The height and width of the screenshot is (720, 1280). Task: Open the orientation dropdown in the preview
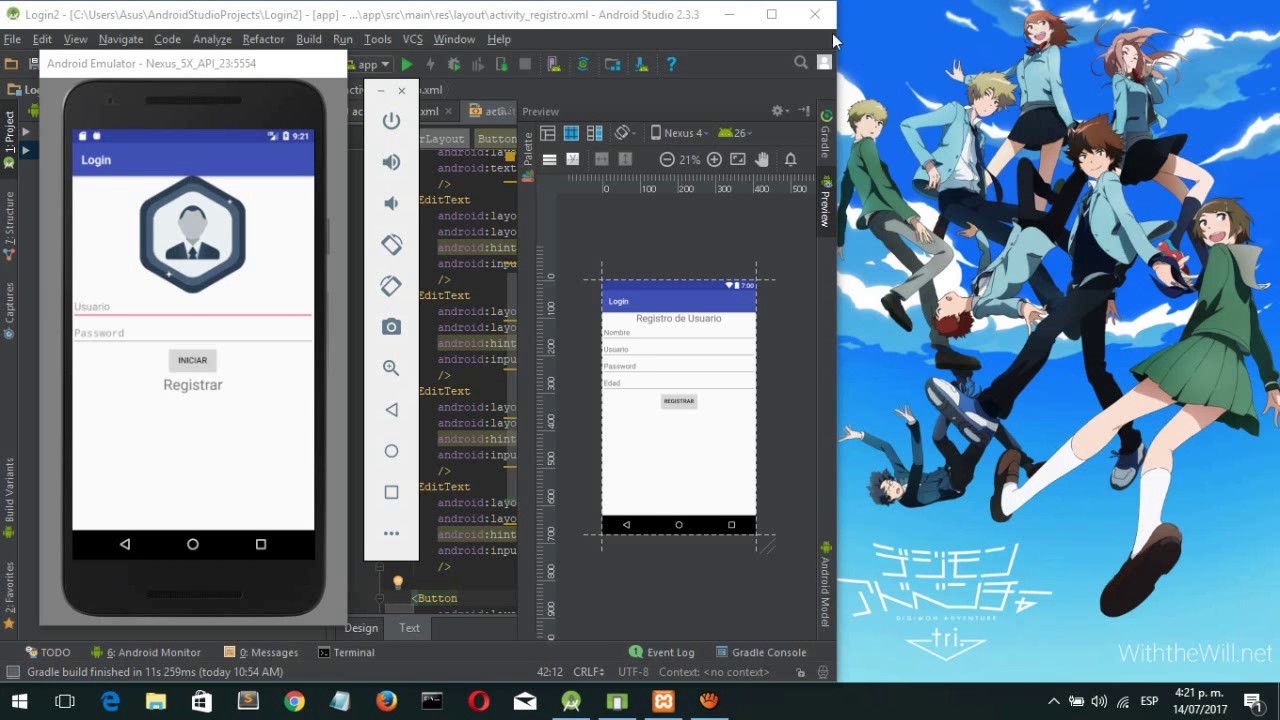626,133
